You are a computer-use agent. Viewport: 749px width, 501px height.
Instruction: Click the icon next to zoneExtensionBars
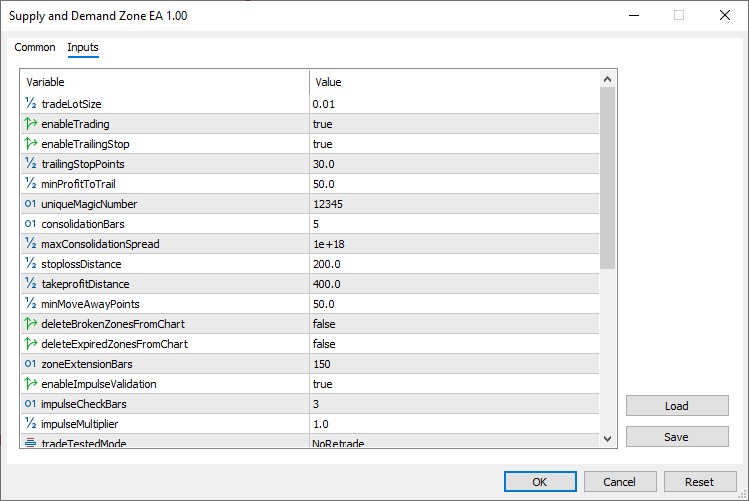tap(30, 364)
